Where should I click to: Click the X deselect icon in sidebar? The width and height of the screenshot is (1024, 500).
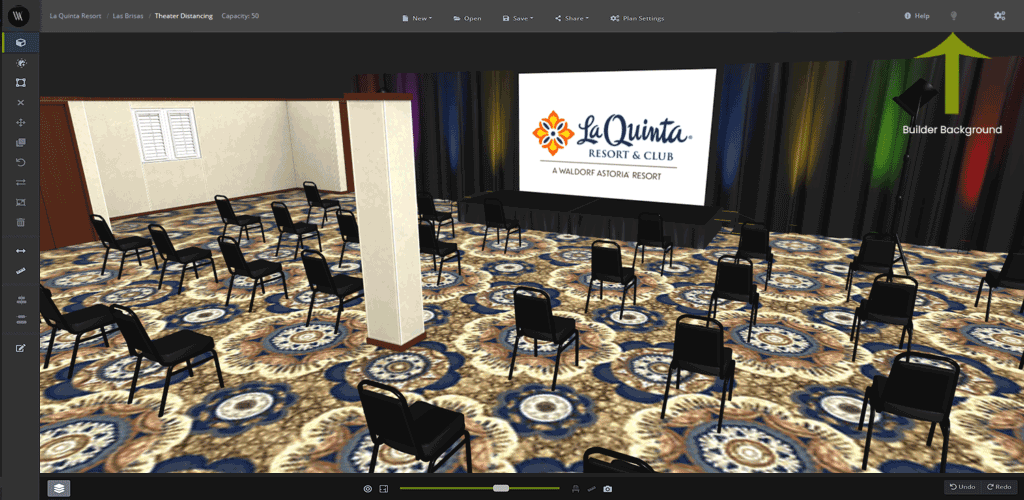click(21, 102)
